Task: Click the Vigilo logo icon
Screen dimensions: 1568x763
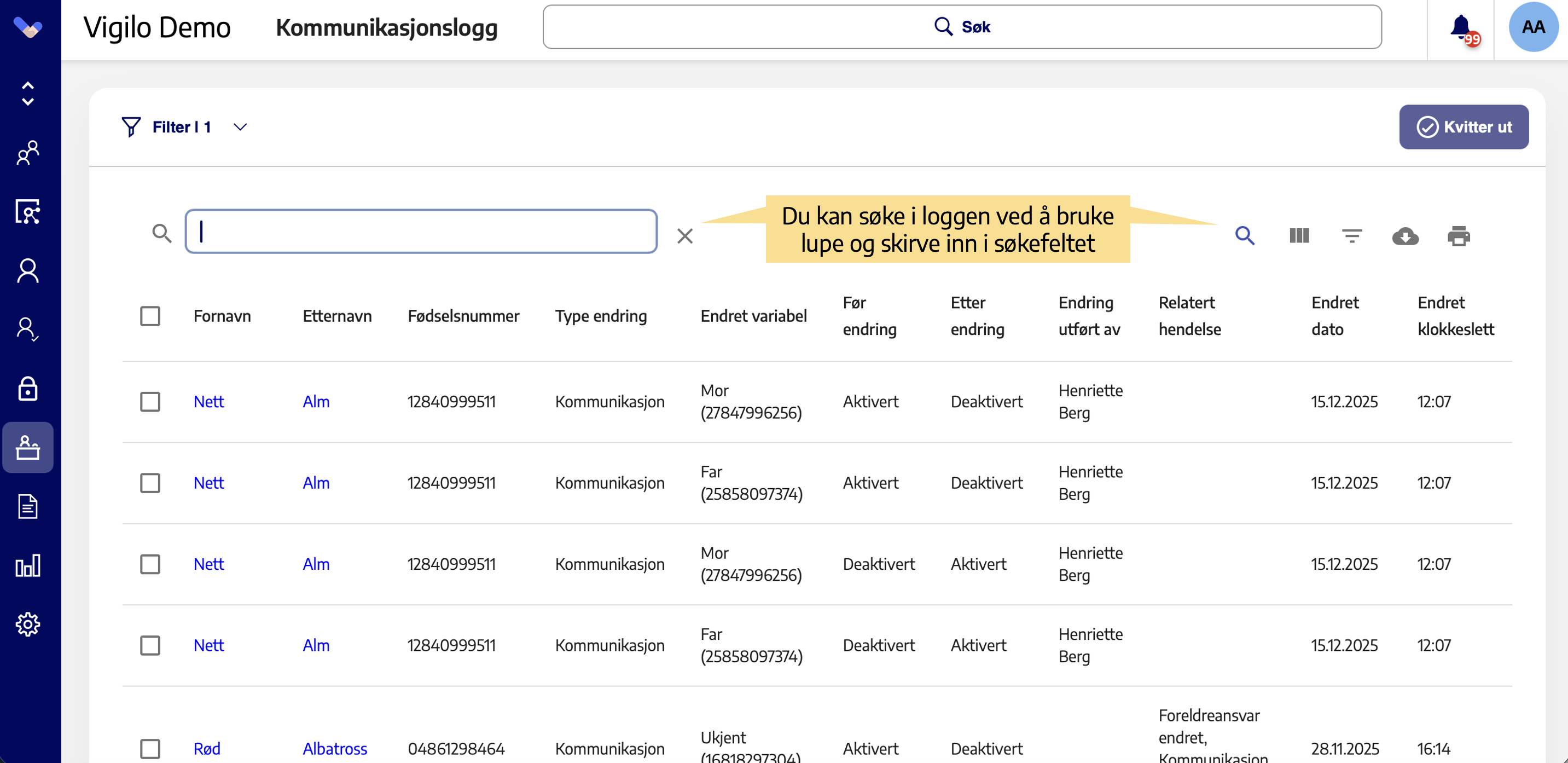Action: click(x=28, y=27)
